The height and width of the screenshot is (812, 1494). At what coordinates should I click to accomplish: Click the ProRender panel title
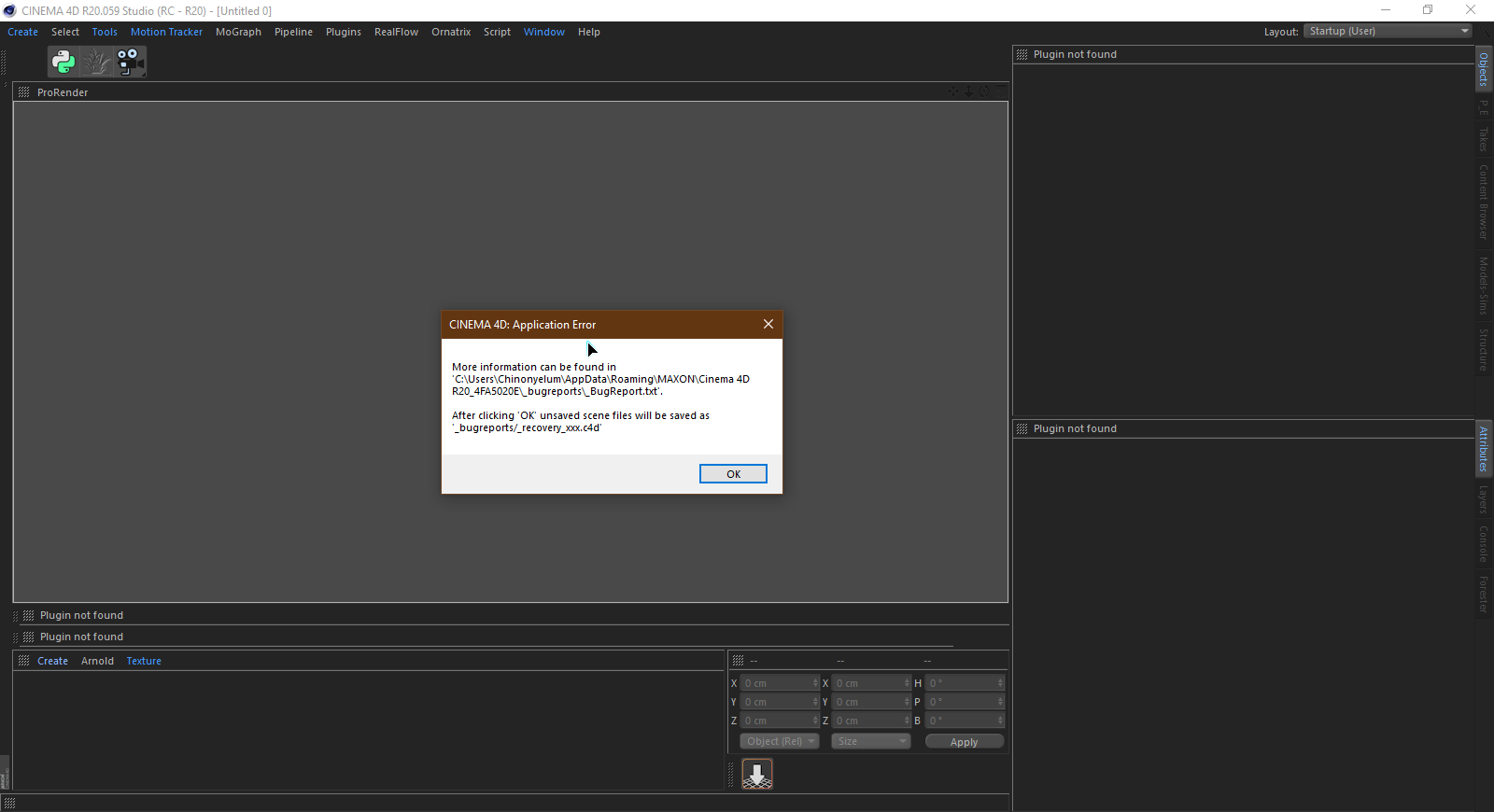63,92
